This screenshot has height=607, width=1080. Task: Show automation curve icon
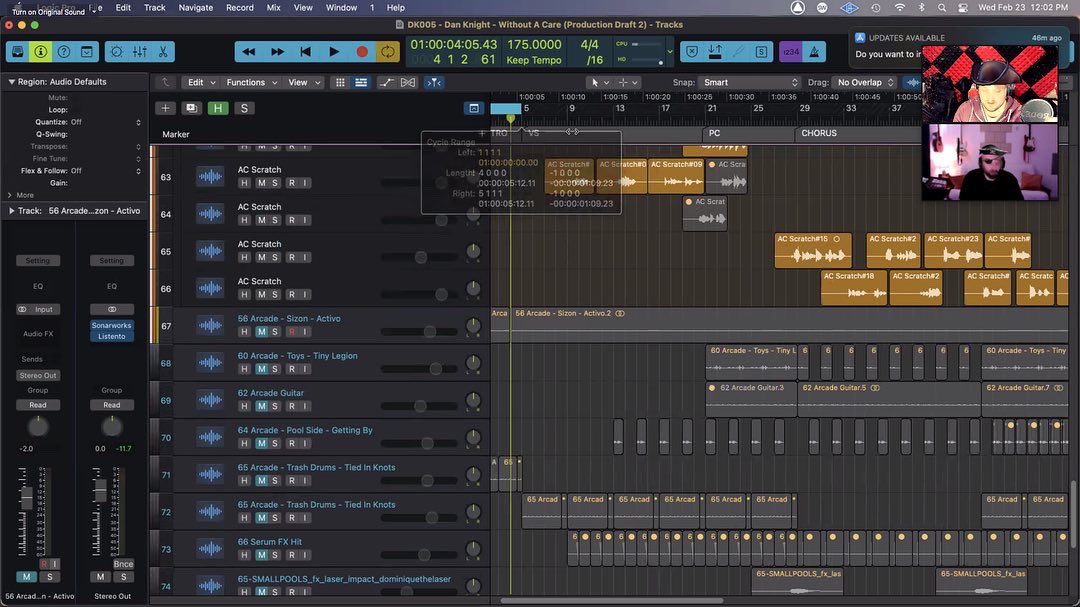click(386, 82)
